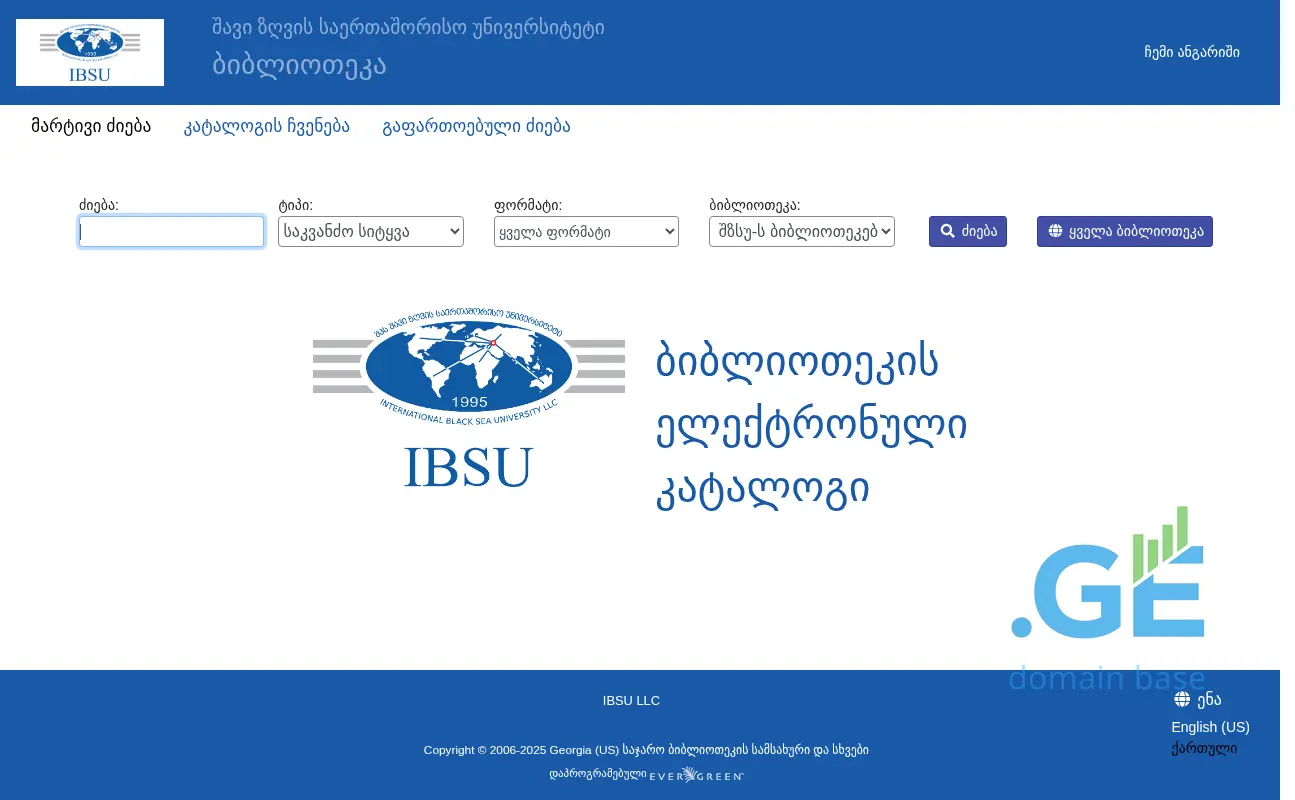
Task: Click the magnifying glass search icon
Action: (x=947, y=231)
